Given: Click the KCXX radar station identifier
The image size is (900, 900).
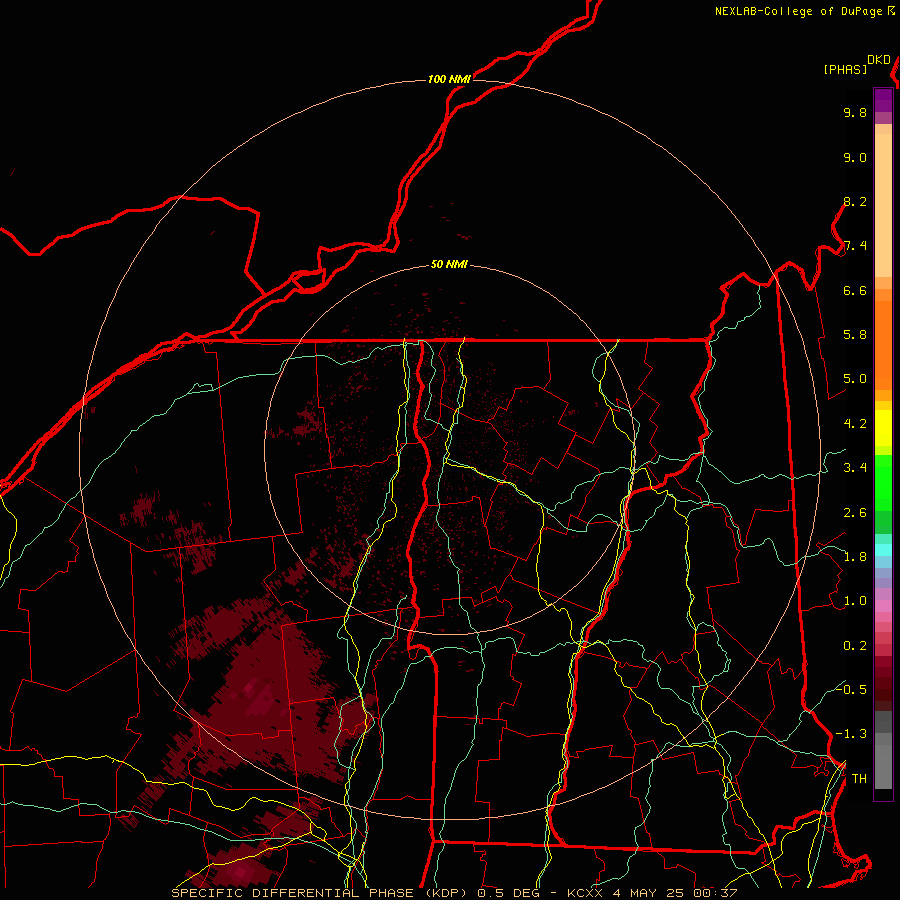Looking at the screenshot, I should (x=585, y=893).
